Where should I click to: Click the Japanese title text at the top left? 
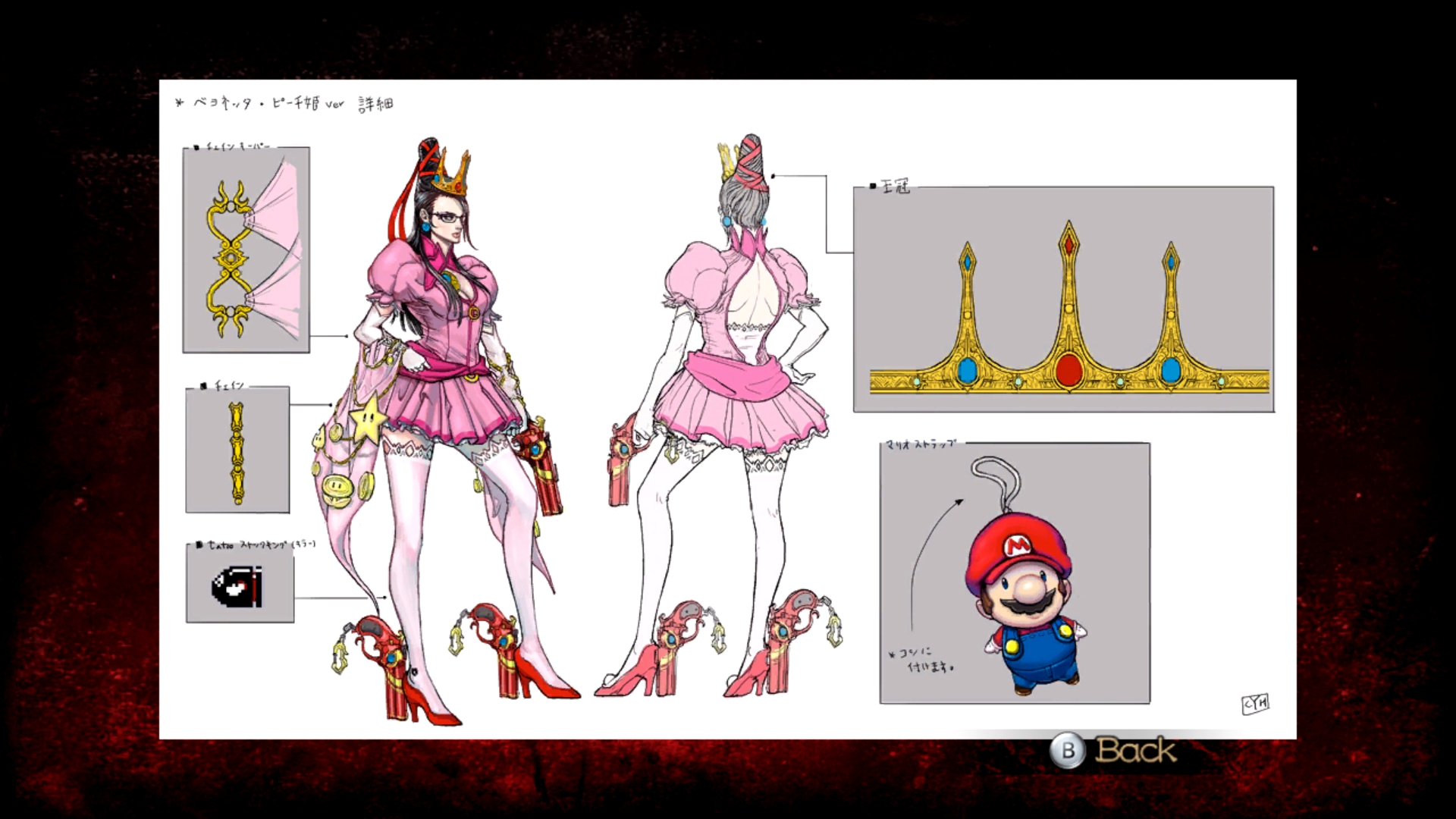pos(284,103)
